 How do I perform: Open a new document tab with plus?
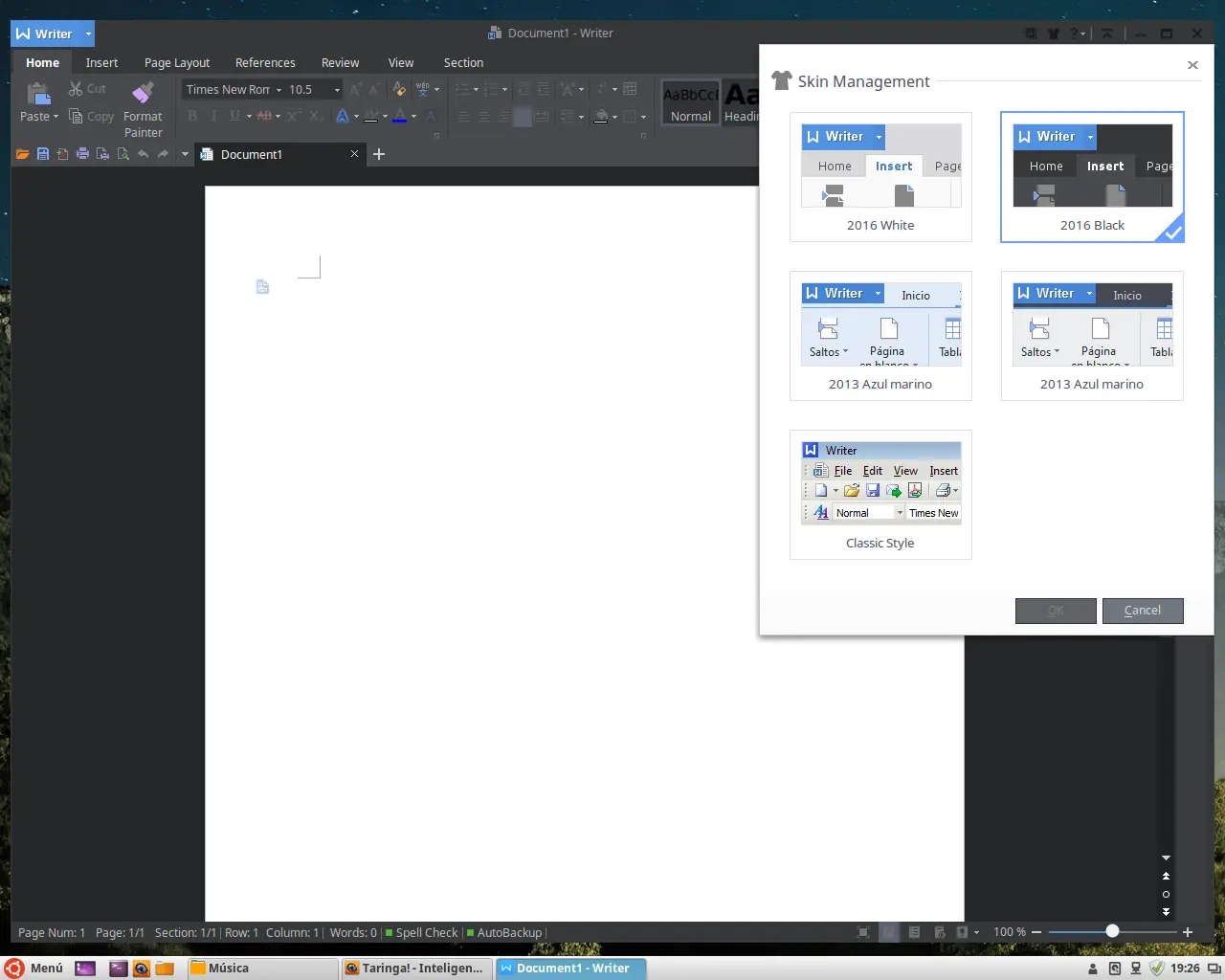click(x=379, y=154)
